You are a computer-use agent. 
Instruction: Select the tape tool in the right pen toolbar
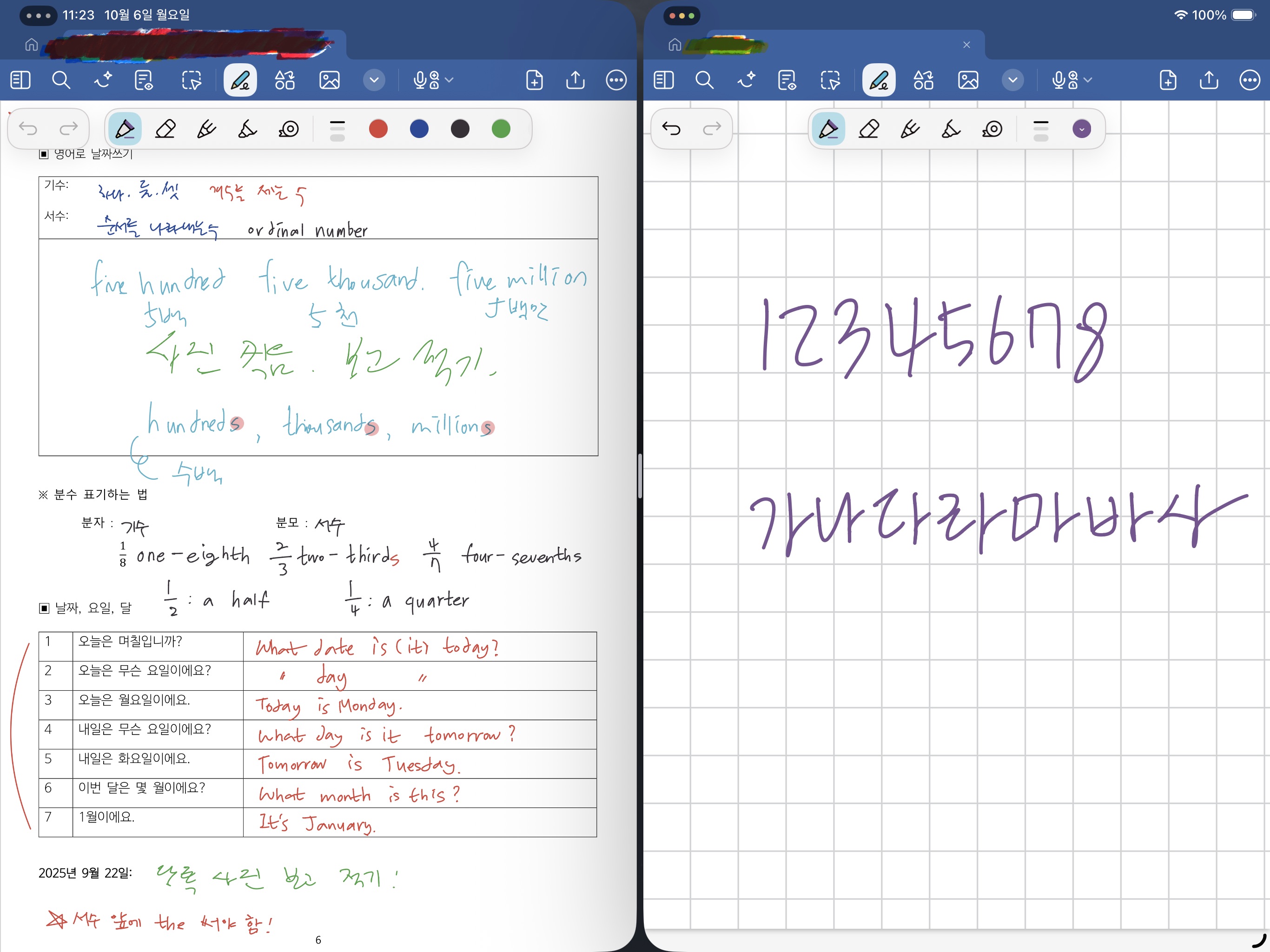pyautogui.click(x=992, y=129)
